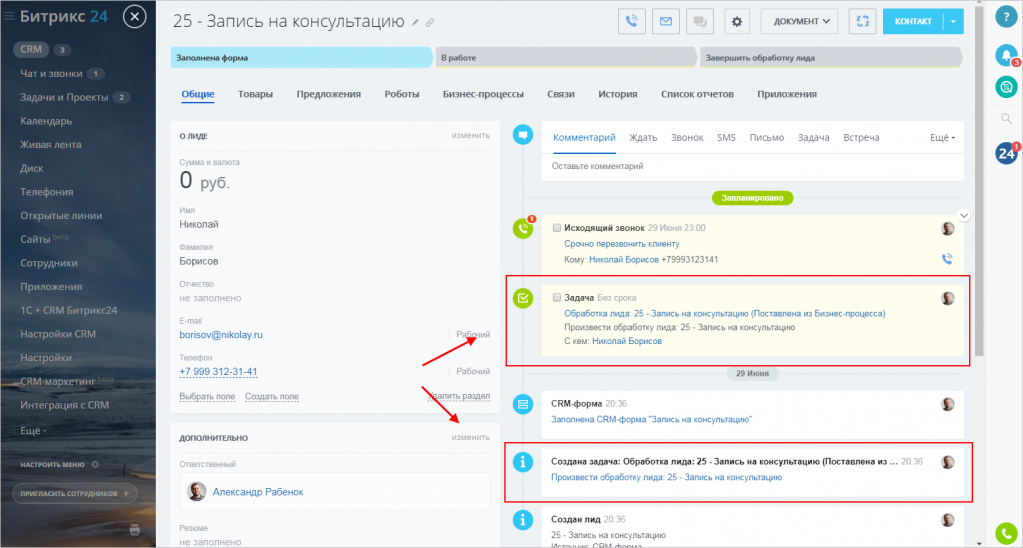The height and width of the screenshot is (548, 1023).
Task: Click the envelope email icon in header
Action: [x=665, y=21]
